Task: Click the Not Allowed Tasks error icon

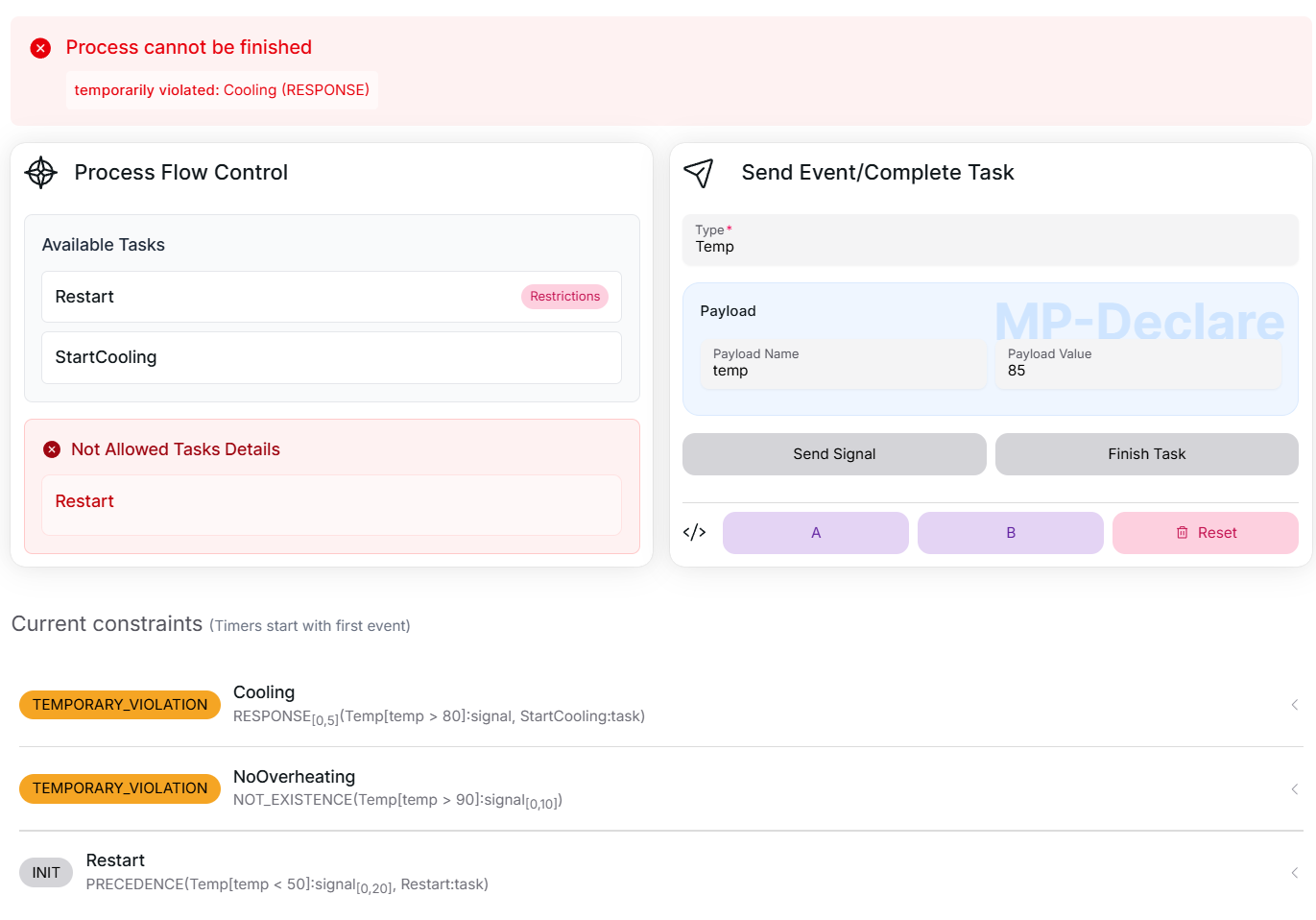Action: (52, 449)
